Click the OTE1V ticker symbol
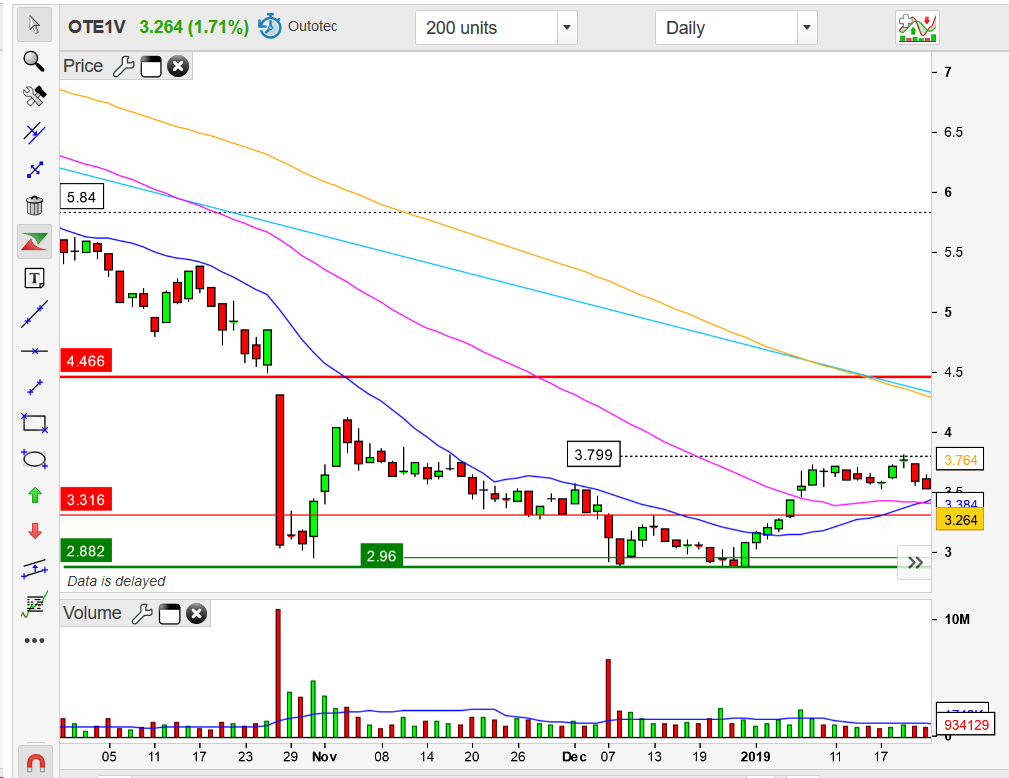 tap(98, 27)
